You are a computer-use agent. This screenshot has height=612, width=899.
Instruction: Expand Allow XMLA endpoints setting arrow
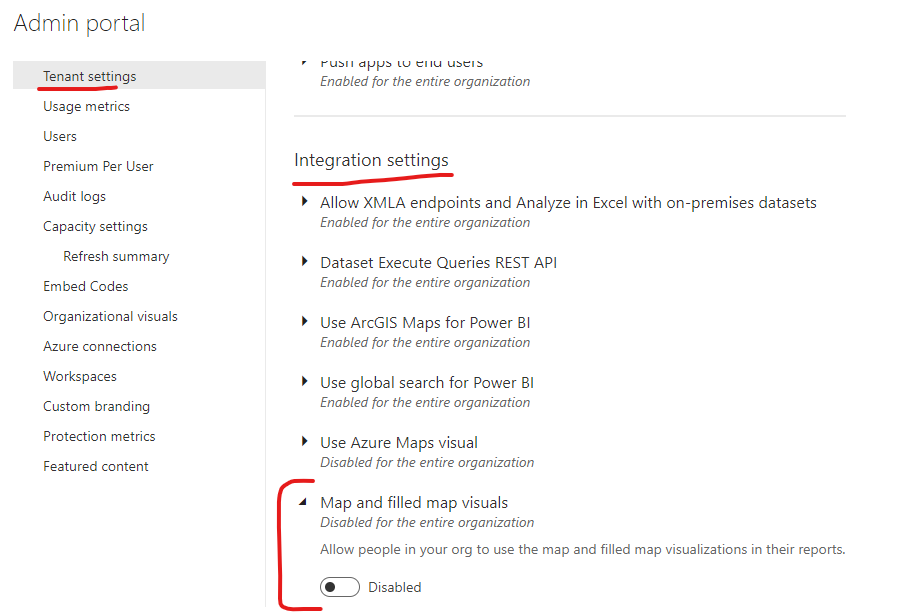coord(304,201)
